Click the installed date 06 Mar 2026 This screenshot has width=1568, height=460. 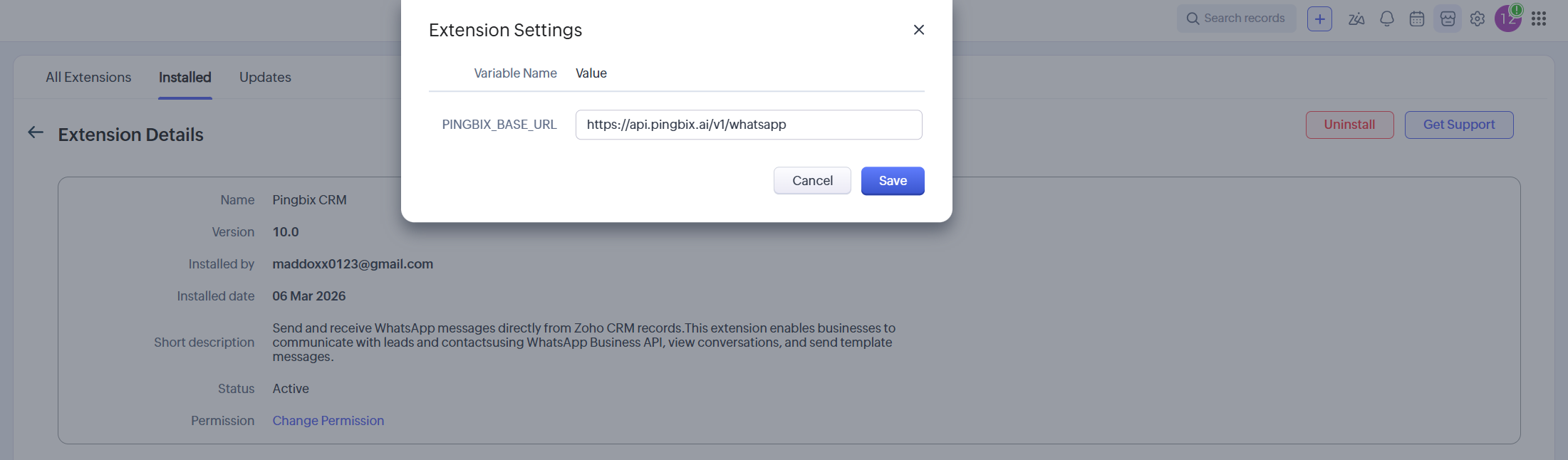pyautogui.click(x=309, y=296)
